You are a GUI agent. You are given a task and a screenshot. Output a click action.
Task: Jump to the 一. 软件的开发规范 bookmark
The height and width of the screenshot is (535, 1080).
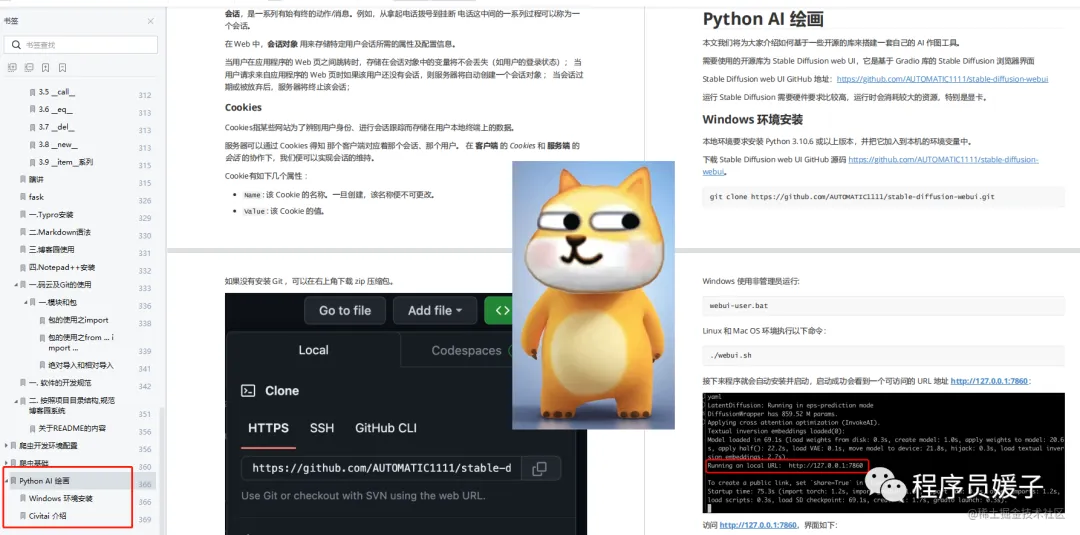(x=60, y=383)
